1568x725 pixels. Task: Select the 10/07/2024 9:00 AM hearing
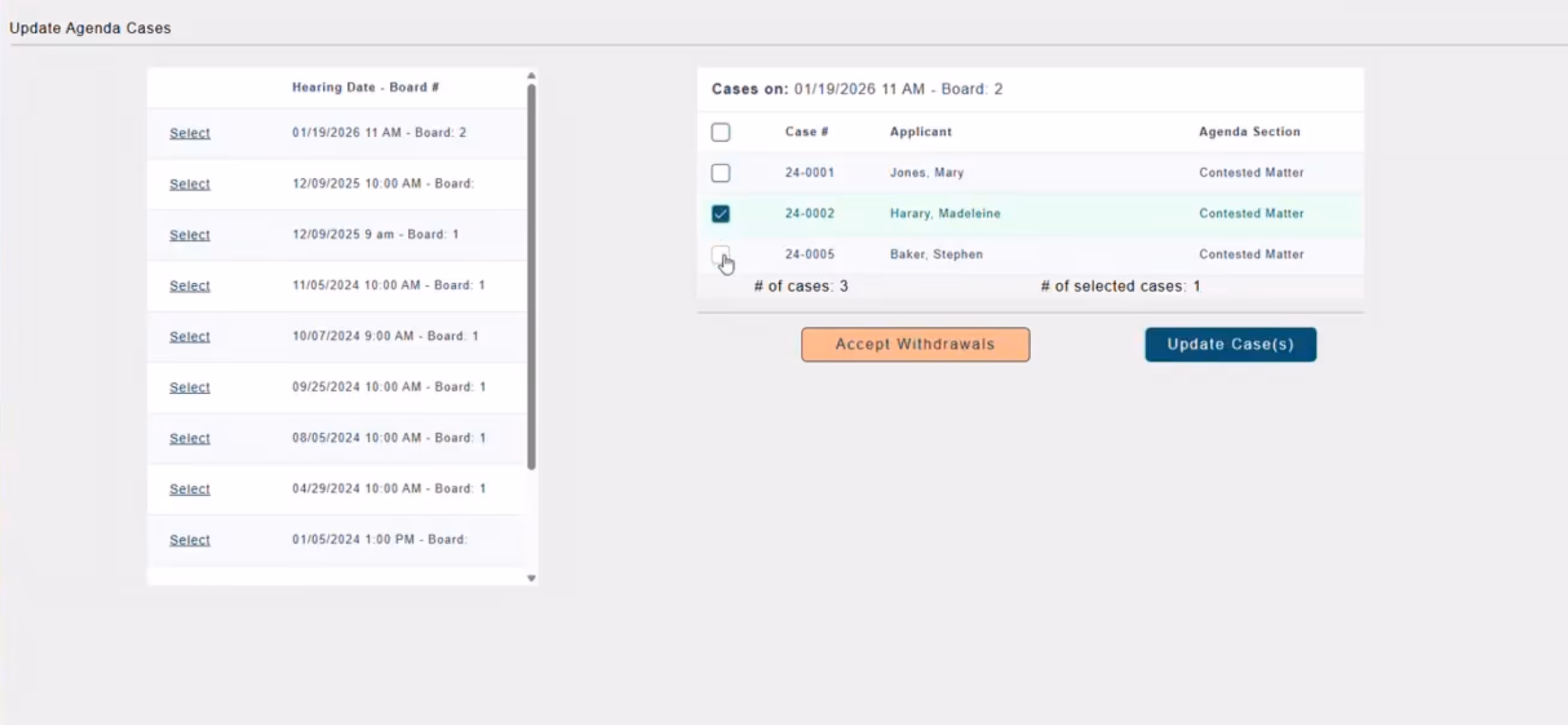[190, 336]
